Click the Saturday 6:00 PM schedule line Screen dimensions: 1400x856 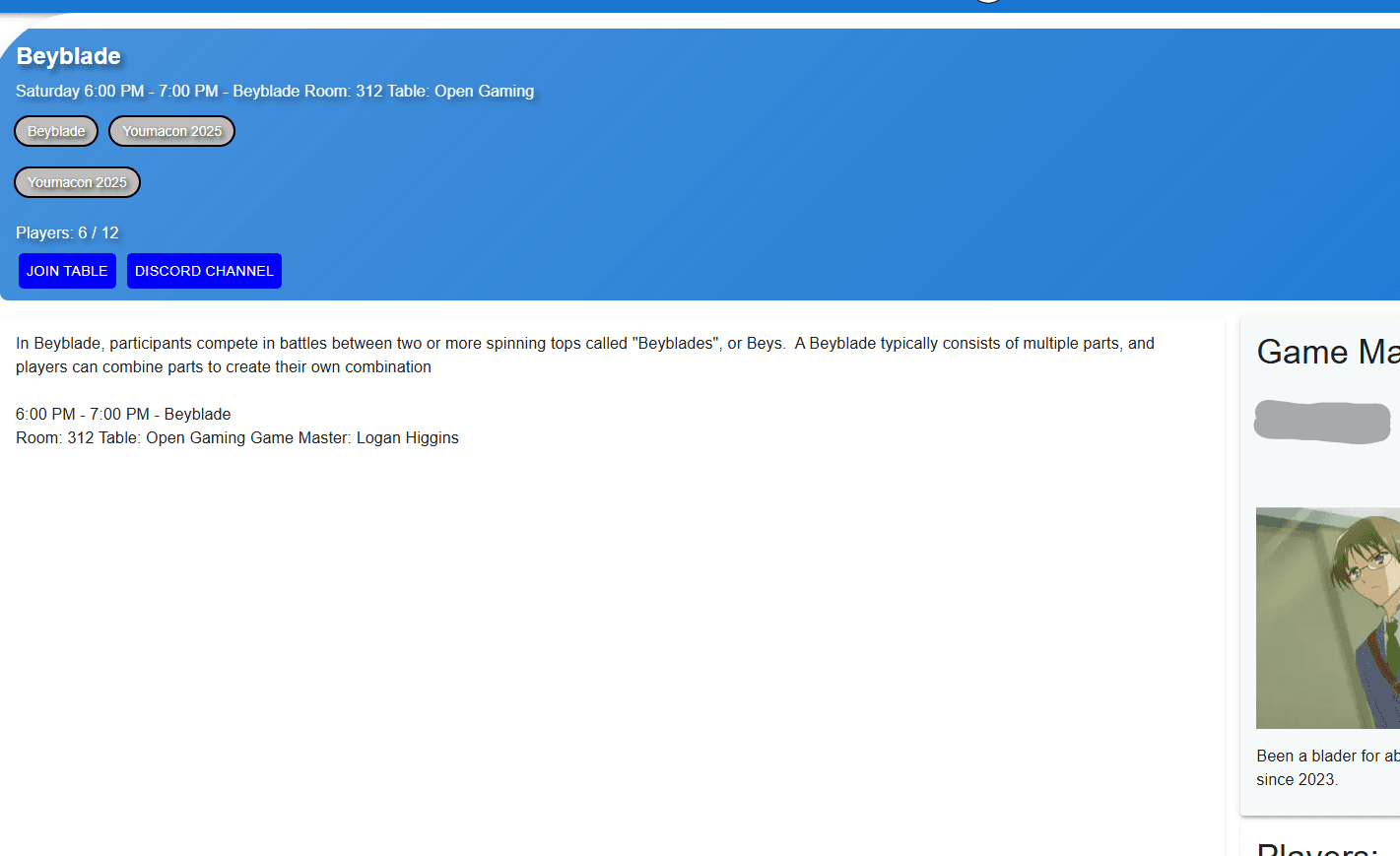click(x=275, y=91)
